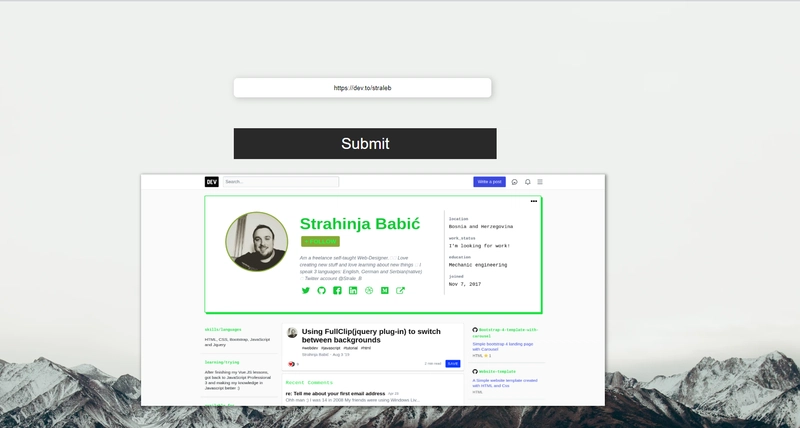Click the DEV search box
This screenshot has height=428, width=800.
point(280,182)
